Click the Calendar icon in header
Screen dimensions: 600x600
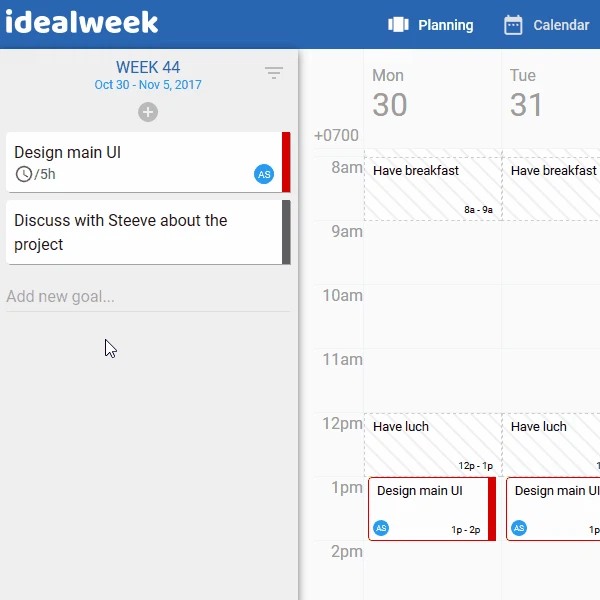click(513, 25)
